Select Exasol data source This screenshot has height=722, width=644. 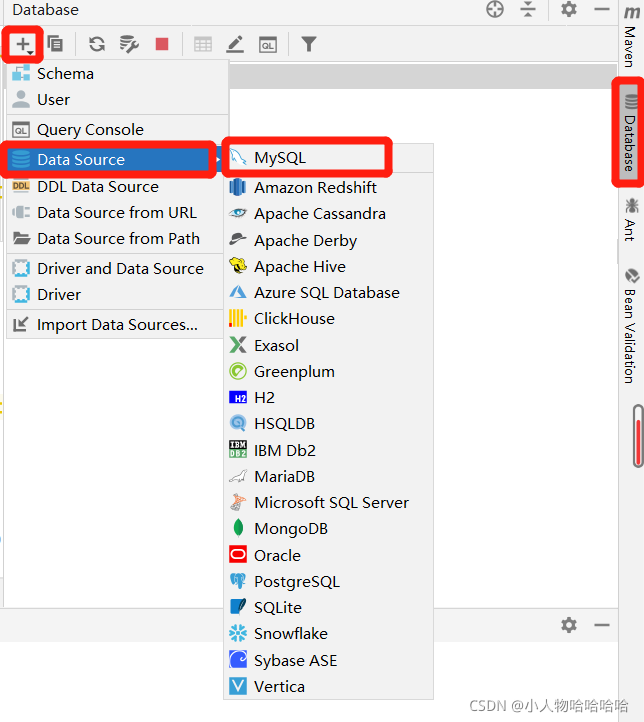[329, 345]
